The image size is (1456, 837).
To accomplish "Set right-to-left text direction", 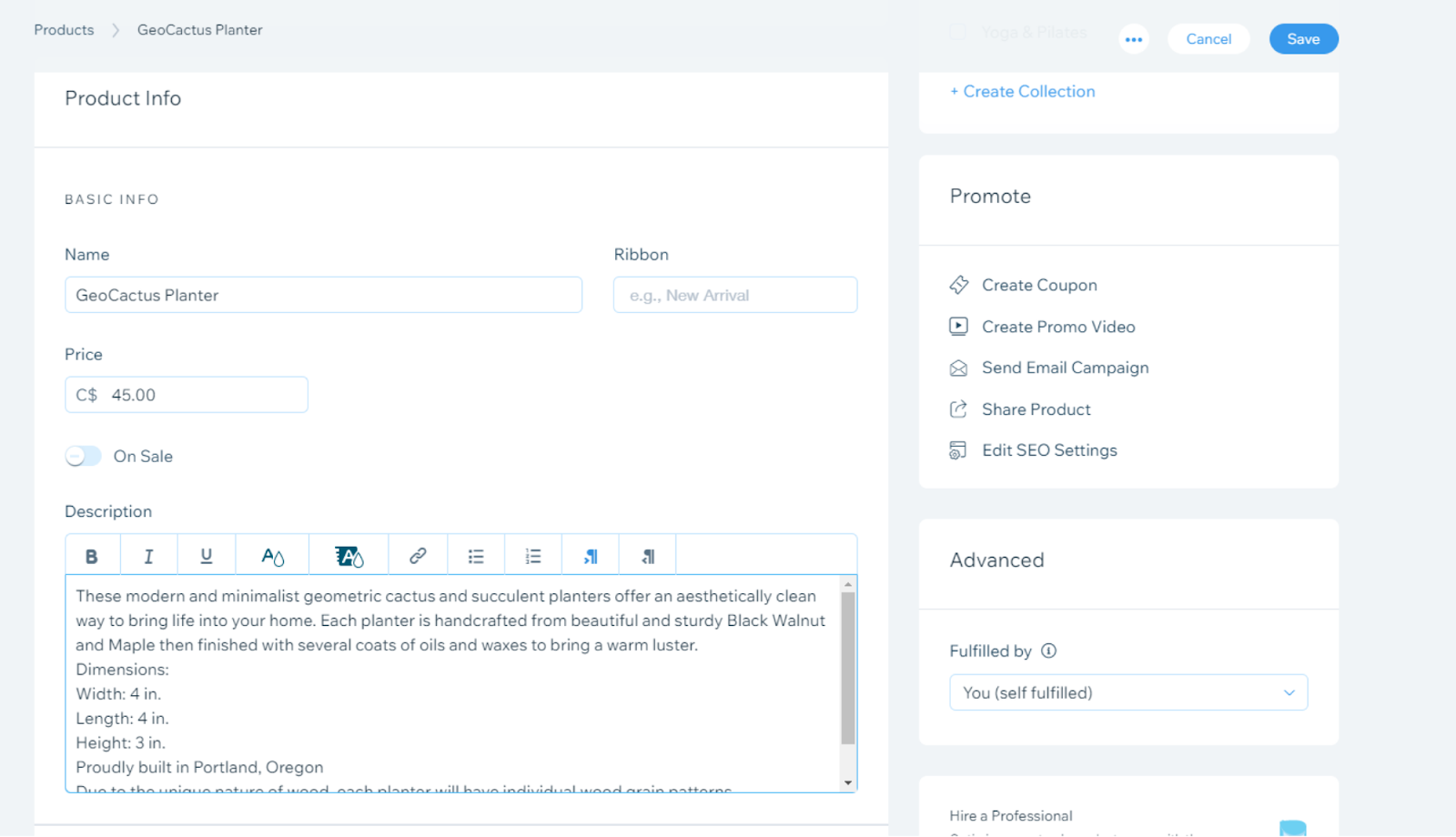I will click(x=648, y=556).
